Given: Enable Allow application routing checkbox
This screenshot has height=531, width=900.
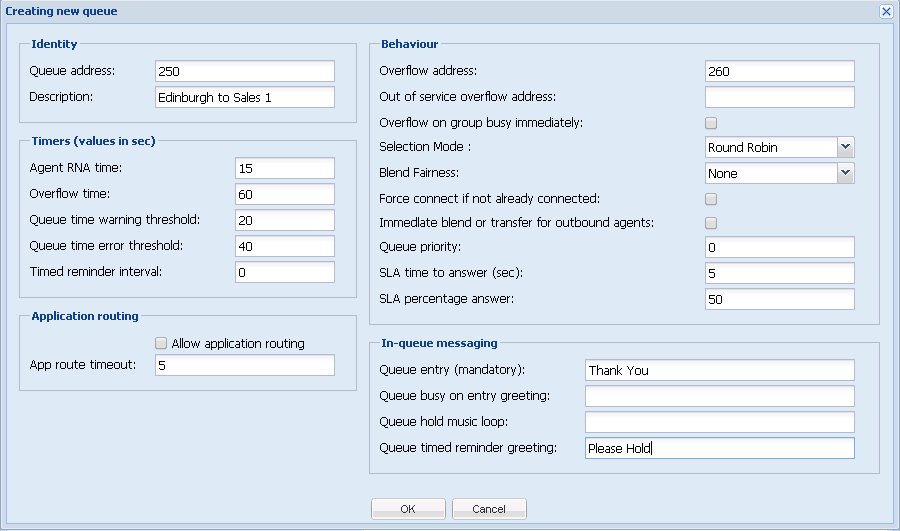Looking at the screenshot, I should 161,343.
